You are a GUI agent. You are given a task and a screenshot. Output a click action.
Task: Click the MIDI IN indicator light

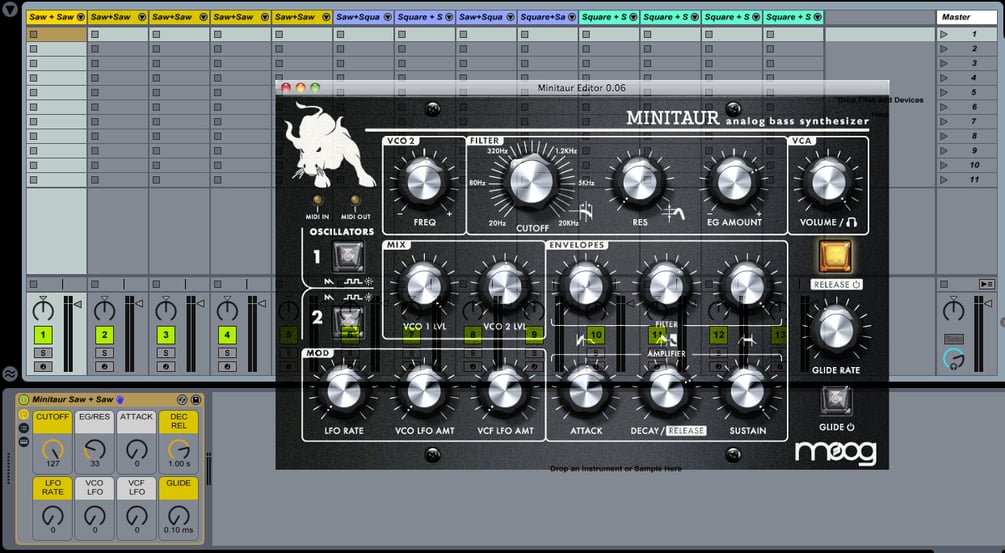317,201
